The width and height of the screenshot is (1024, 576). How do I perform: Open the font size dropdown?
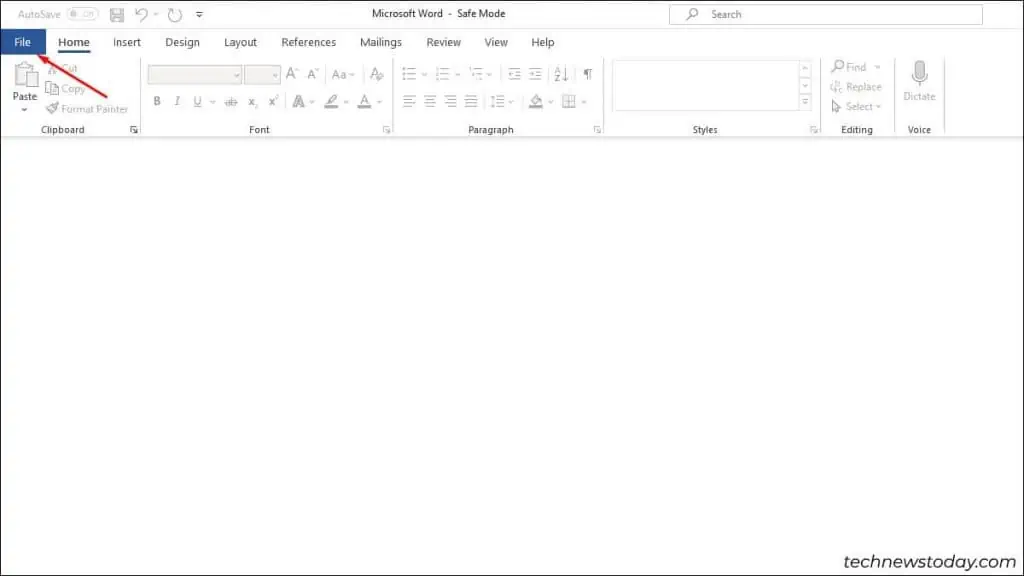click(x=275, y=75)
